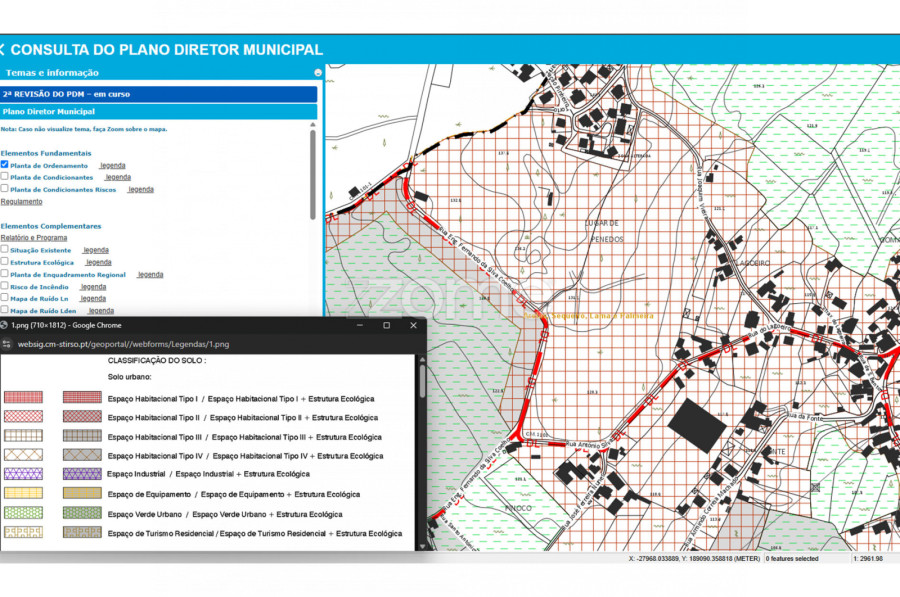Uncheck Planta de Ordenamento layer
The image size is (900, 597).
click(x=5, y=165)
